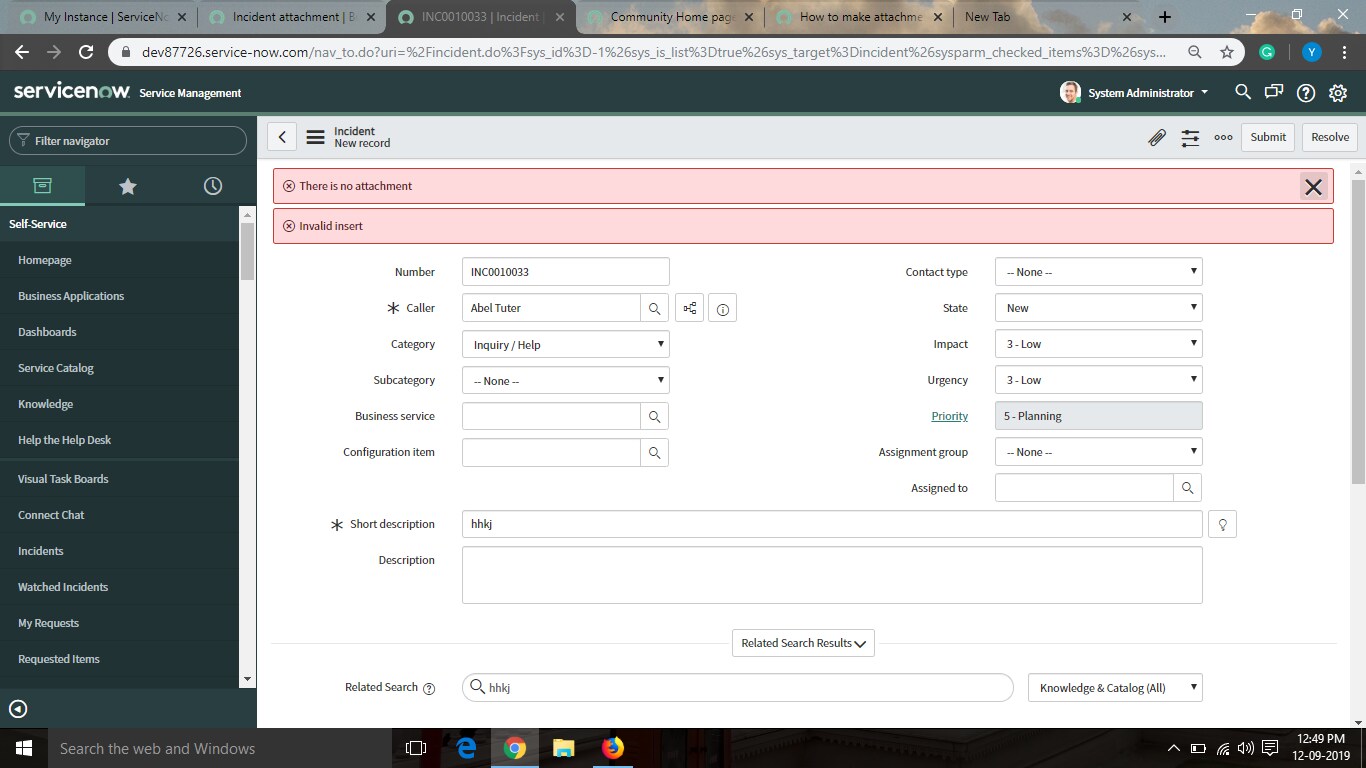This screenshot has width=1366, height=768.
Task: Dismiss the error messages with the X
Action: 1313,187
